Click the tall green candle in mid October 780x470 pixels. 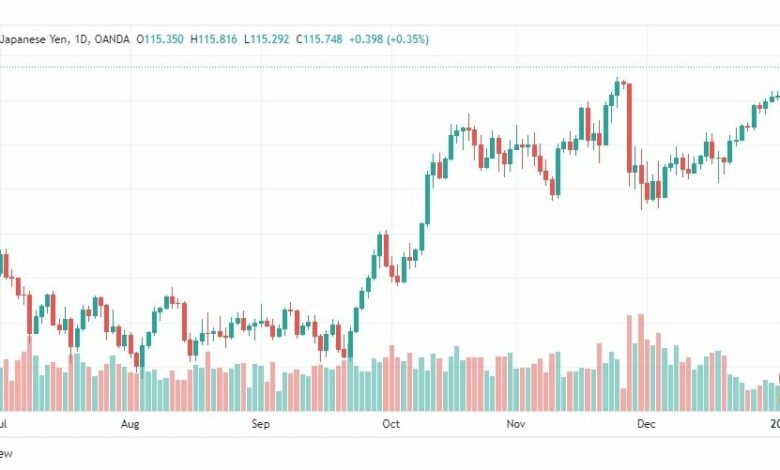pyautogui.click(x=428, y=199)
